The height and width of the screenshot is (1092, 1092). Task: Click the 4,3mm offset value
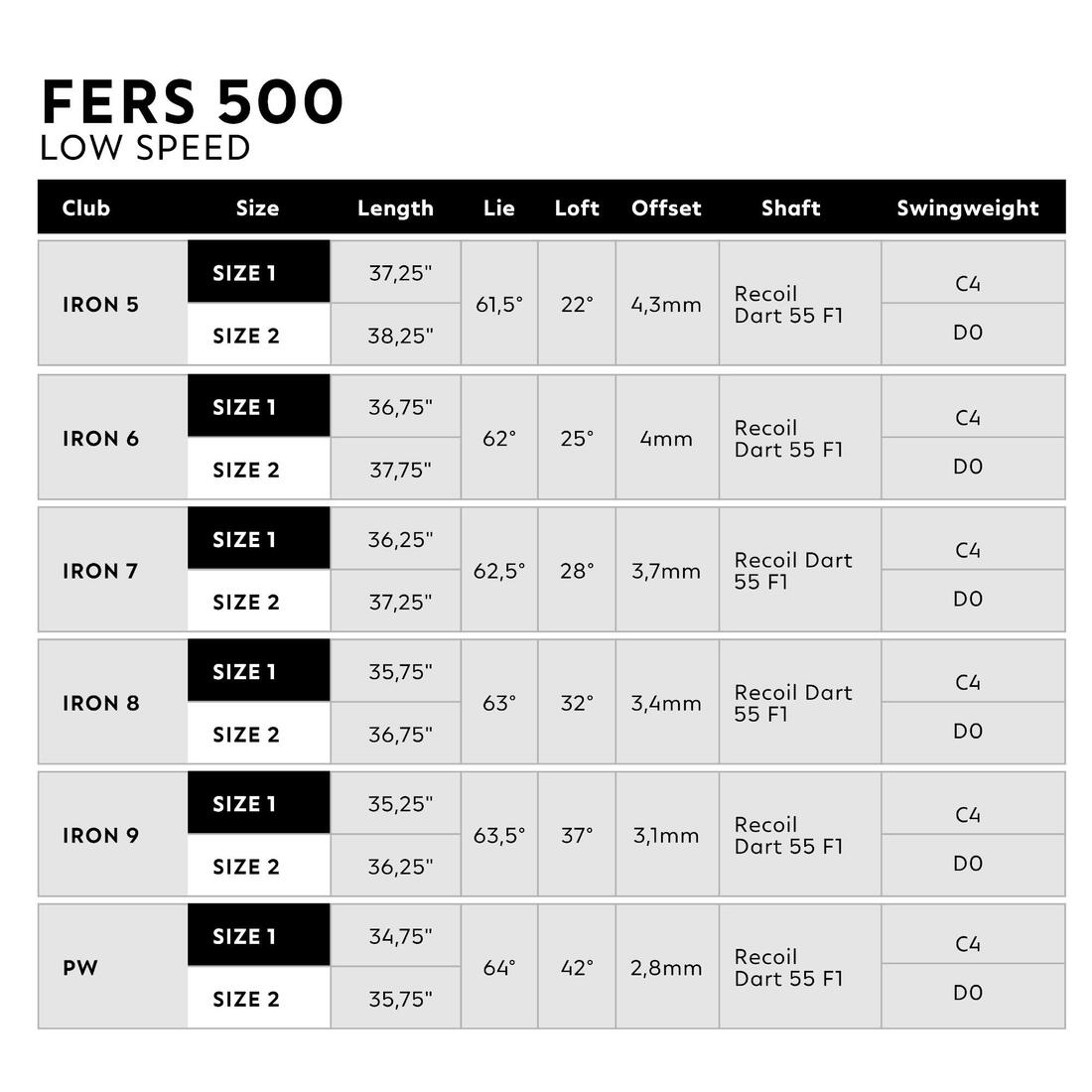pos(666,305)
